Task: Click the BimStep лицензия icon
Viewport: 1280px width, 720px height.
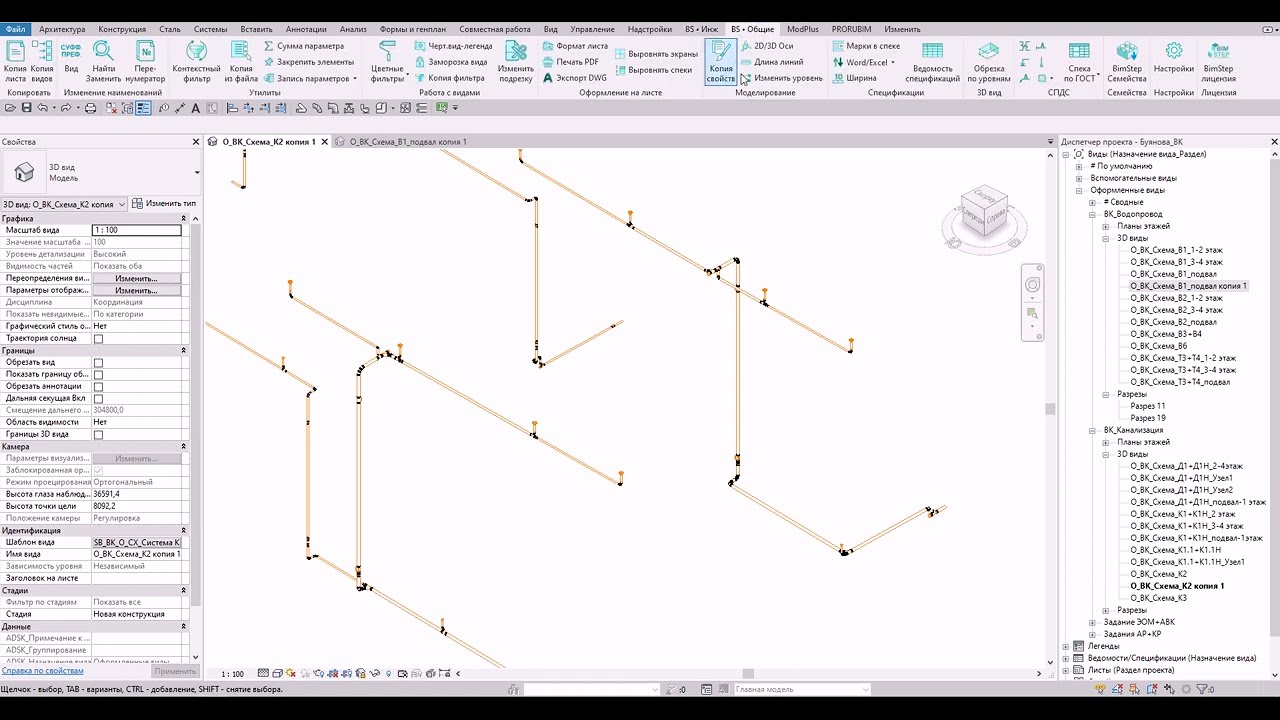Action: click(1218, 61)
